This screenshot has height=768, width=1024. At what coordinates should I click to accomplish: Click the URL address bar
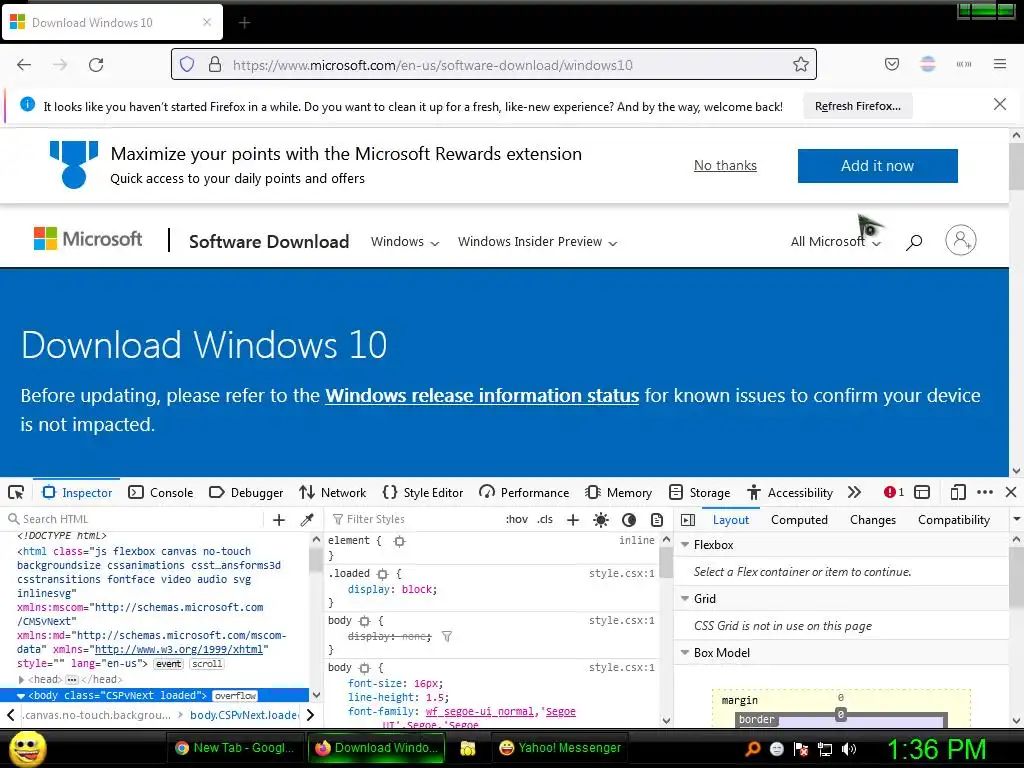click(x=494, y=65)
